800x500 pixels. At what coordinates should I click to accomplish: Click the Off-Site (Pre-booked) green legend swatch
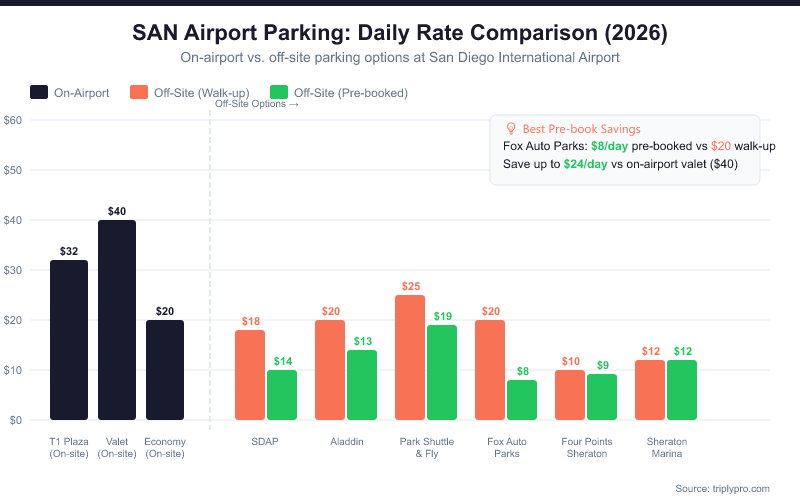coord(279,93)
